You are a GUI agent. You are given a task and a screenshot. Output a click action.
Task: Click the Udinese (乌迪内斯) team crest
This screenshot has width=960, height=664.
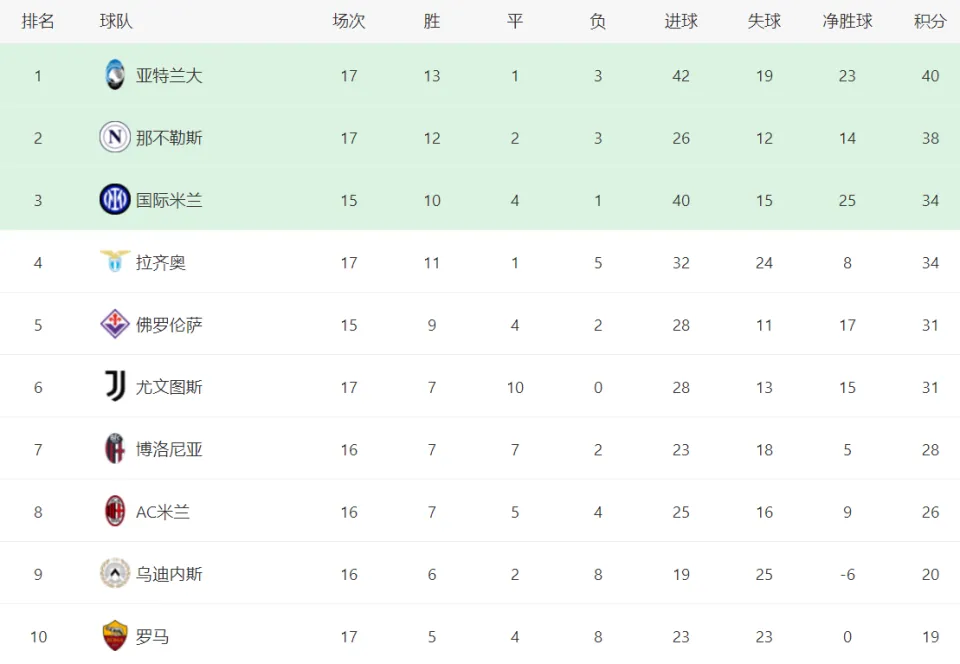pyautogui.click(x=114, y=573)
